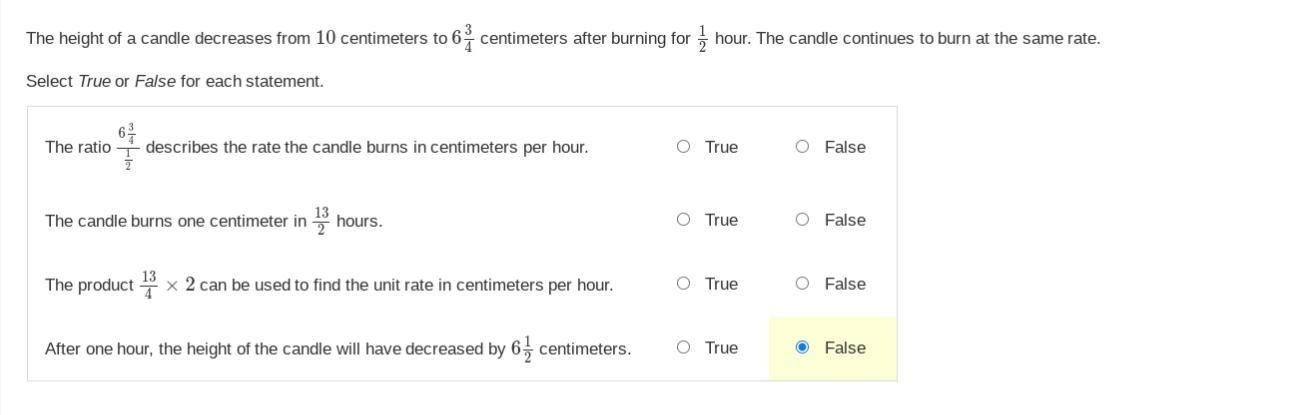This screenshot has width=1309, height=415.
Task: Click the 13/2 fraction in second statement
Action: 321,221
